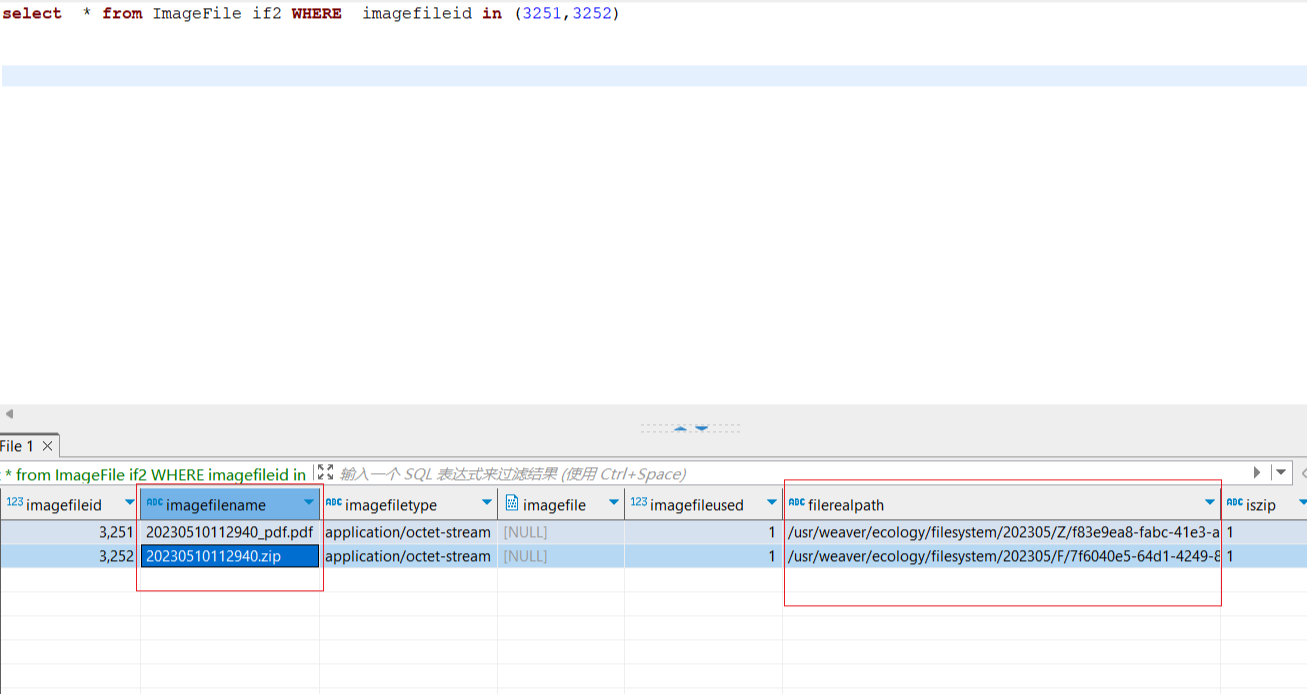The width and height of the screenshot is (1307, 694).
Task: Open imagefileused column filter dropdown
Action: [x=772, y=503]
